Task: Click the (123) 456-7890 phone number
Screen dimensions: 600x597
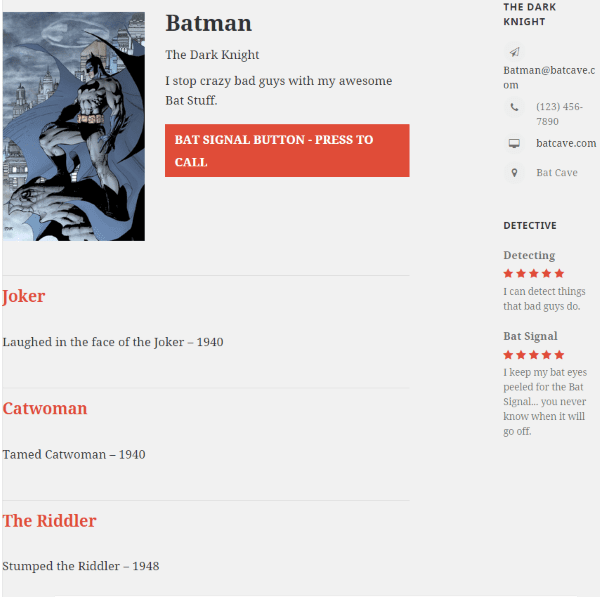Action: [x=559, y=113]
